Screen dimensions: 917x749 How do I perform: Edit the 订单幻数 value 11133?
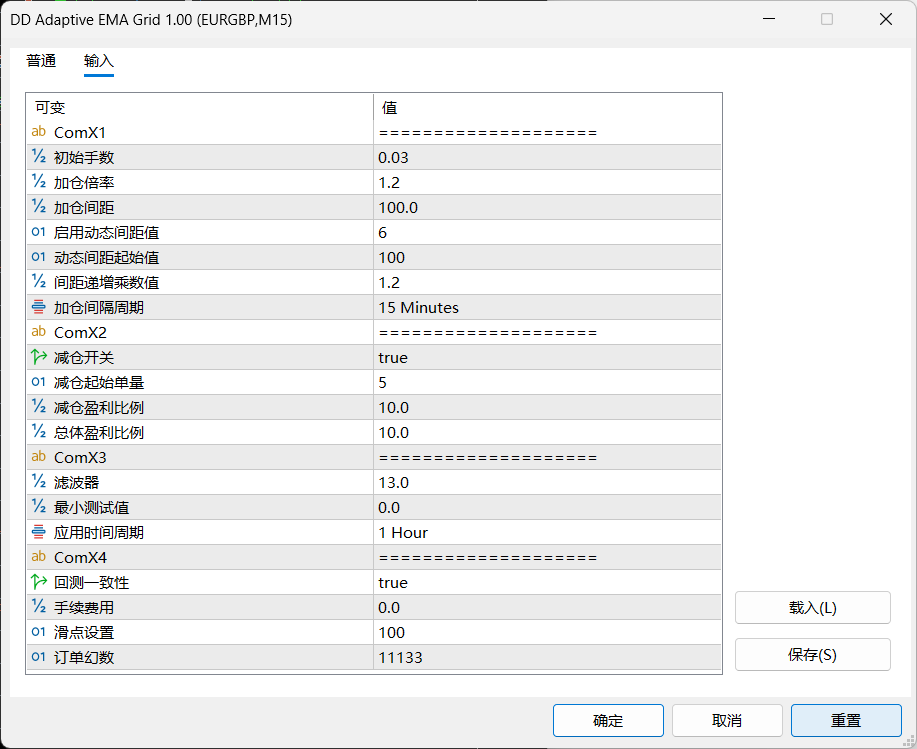[x=547, y=657]
